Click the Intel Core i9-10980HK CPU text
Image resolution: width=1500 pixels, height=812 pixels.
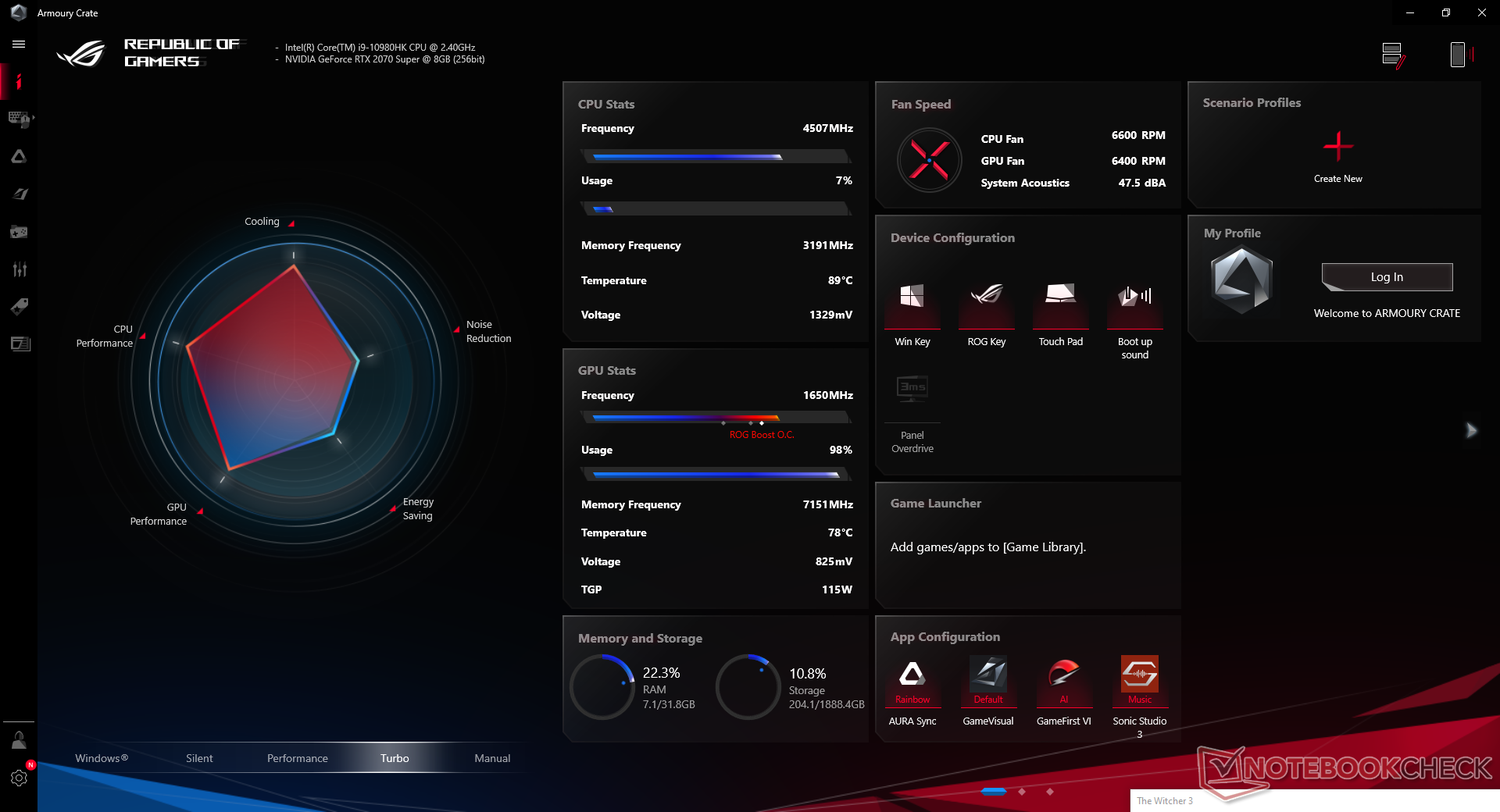[380, 48]
